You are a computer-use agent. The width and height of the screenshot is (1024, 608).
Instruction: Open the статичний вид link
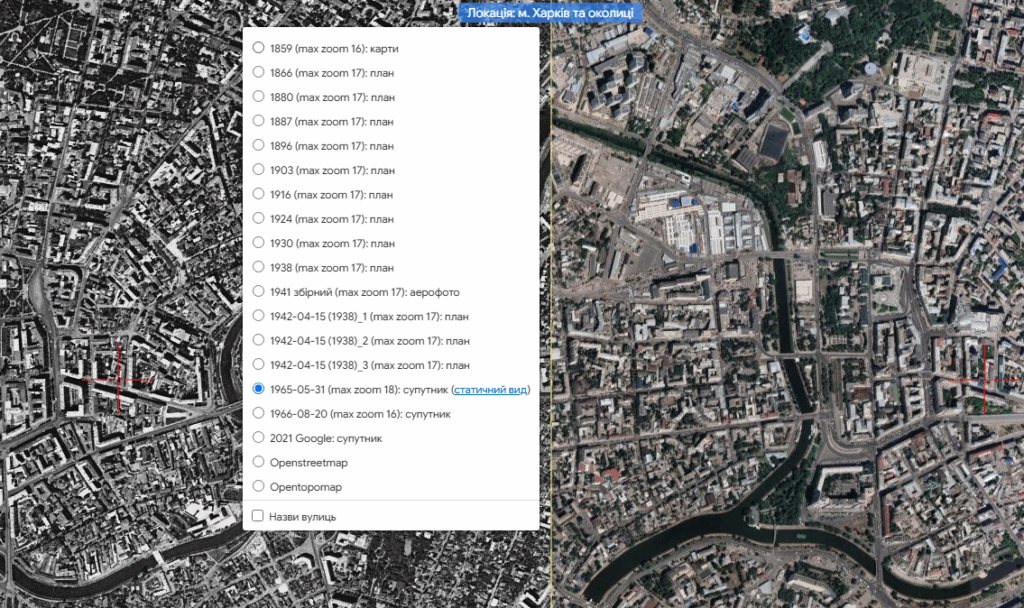(x=490, y=390)
